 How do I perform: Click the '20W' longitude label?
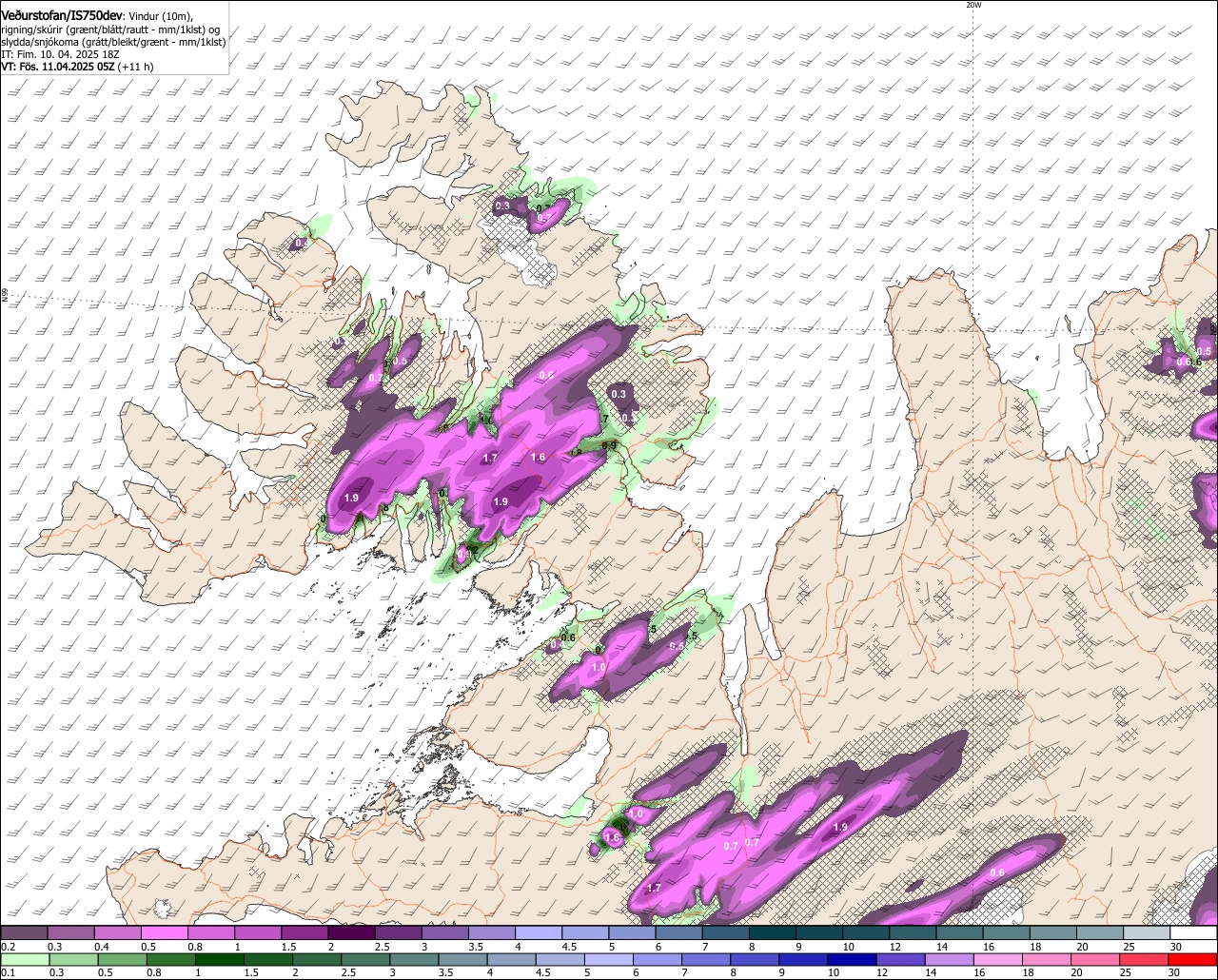point(973,5)
